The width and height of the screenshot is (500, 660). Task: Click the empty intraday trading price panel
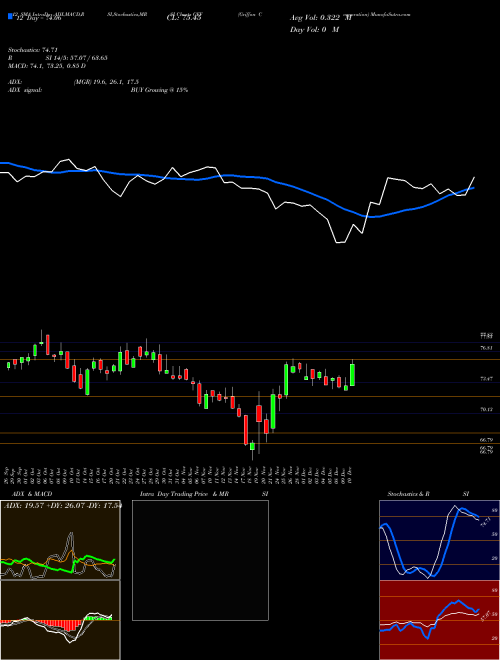pos(200,560)
